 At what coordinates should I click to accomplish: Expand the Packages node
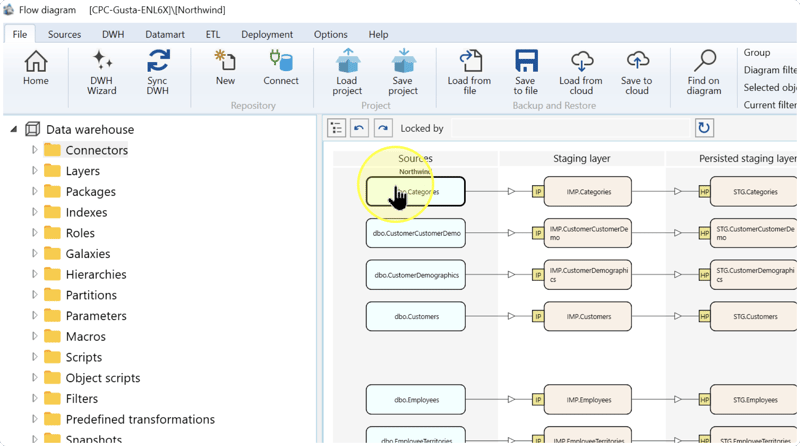(34, 191)
